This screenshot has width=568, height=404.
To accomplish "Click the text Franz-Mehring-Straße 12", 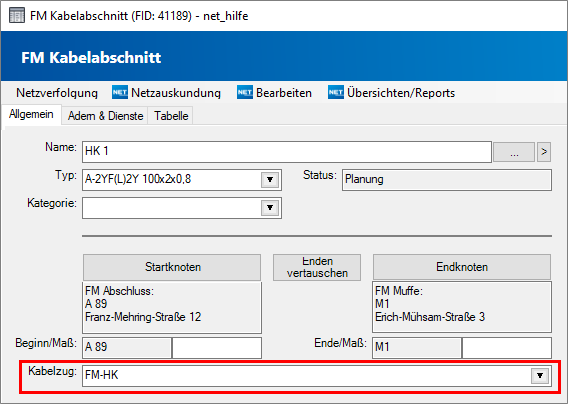I will (x=143, y=317).
